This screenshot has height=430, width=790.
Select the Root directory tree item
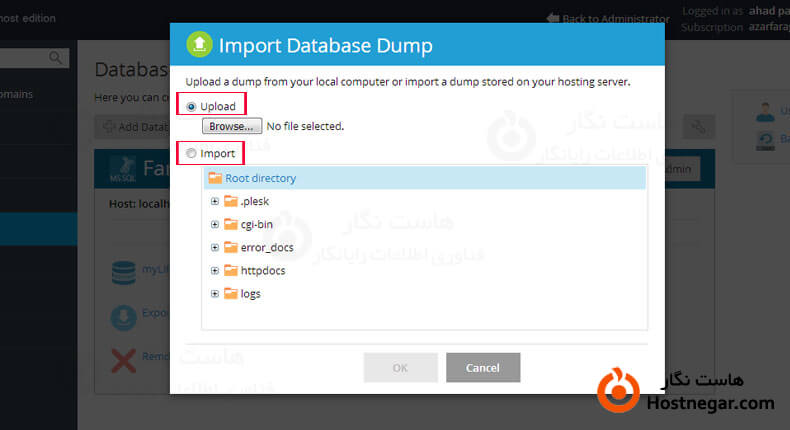click(260, 178)
